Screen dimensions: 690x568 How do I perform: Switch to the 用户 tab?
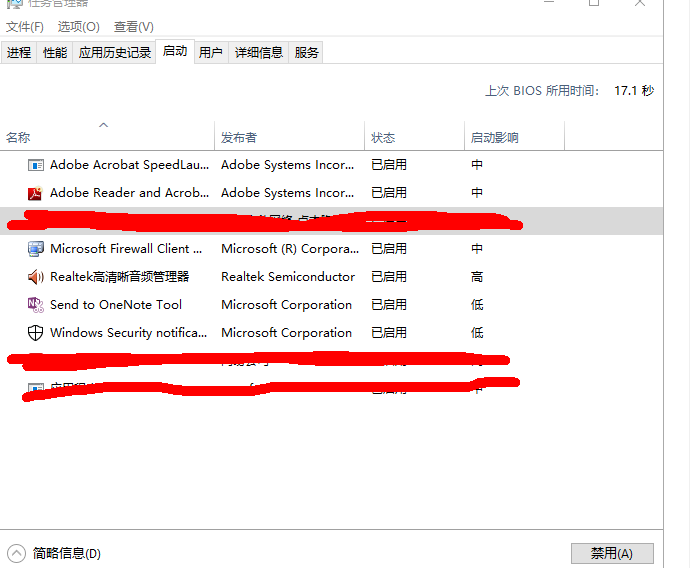(211, 53)
